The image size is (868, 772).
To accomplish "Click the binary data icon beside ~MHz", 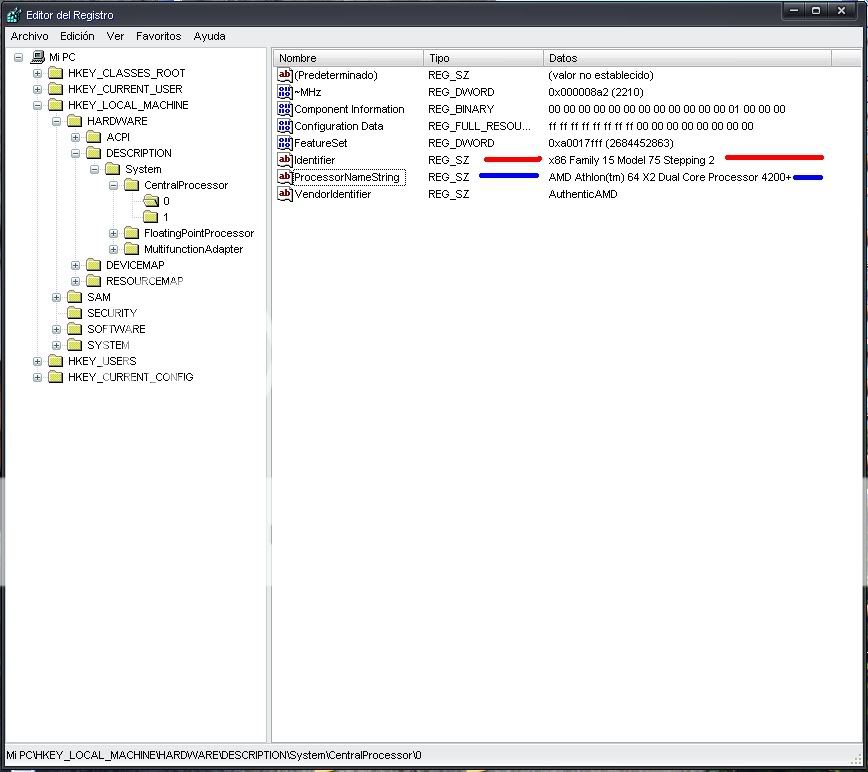I will pos(285,92).
